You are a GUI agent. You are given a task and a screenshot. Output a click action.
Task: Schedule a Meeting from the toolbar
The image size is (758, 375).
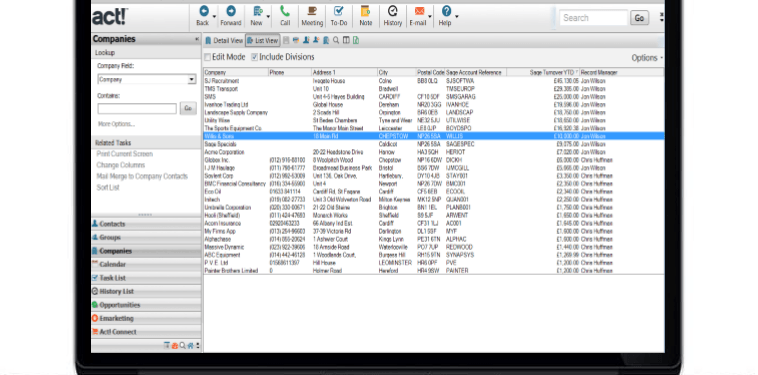pos(312,16)
